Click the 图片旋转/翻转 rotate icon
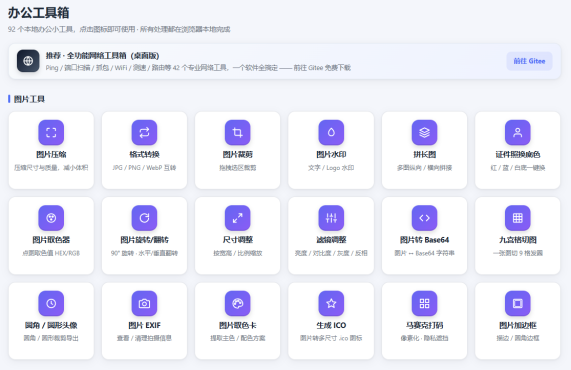 [x=144, y=218]
